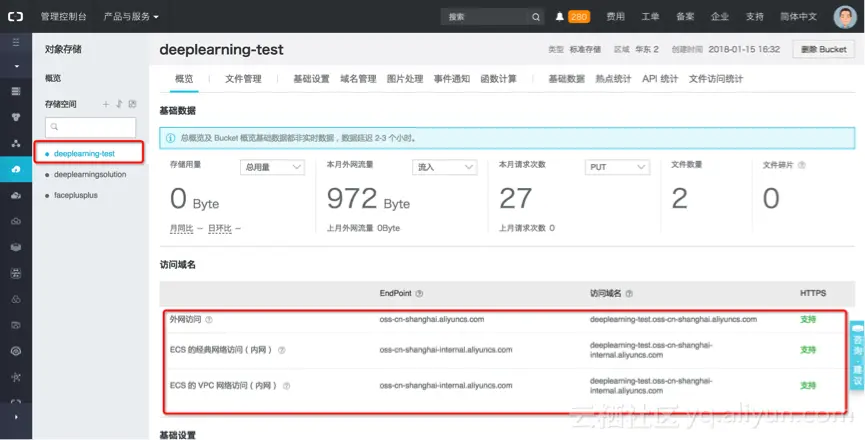Screen dimensions: 865x440
Task: Click help icon beside ECS 的经典网络访问
Action: click(281, 350)
